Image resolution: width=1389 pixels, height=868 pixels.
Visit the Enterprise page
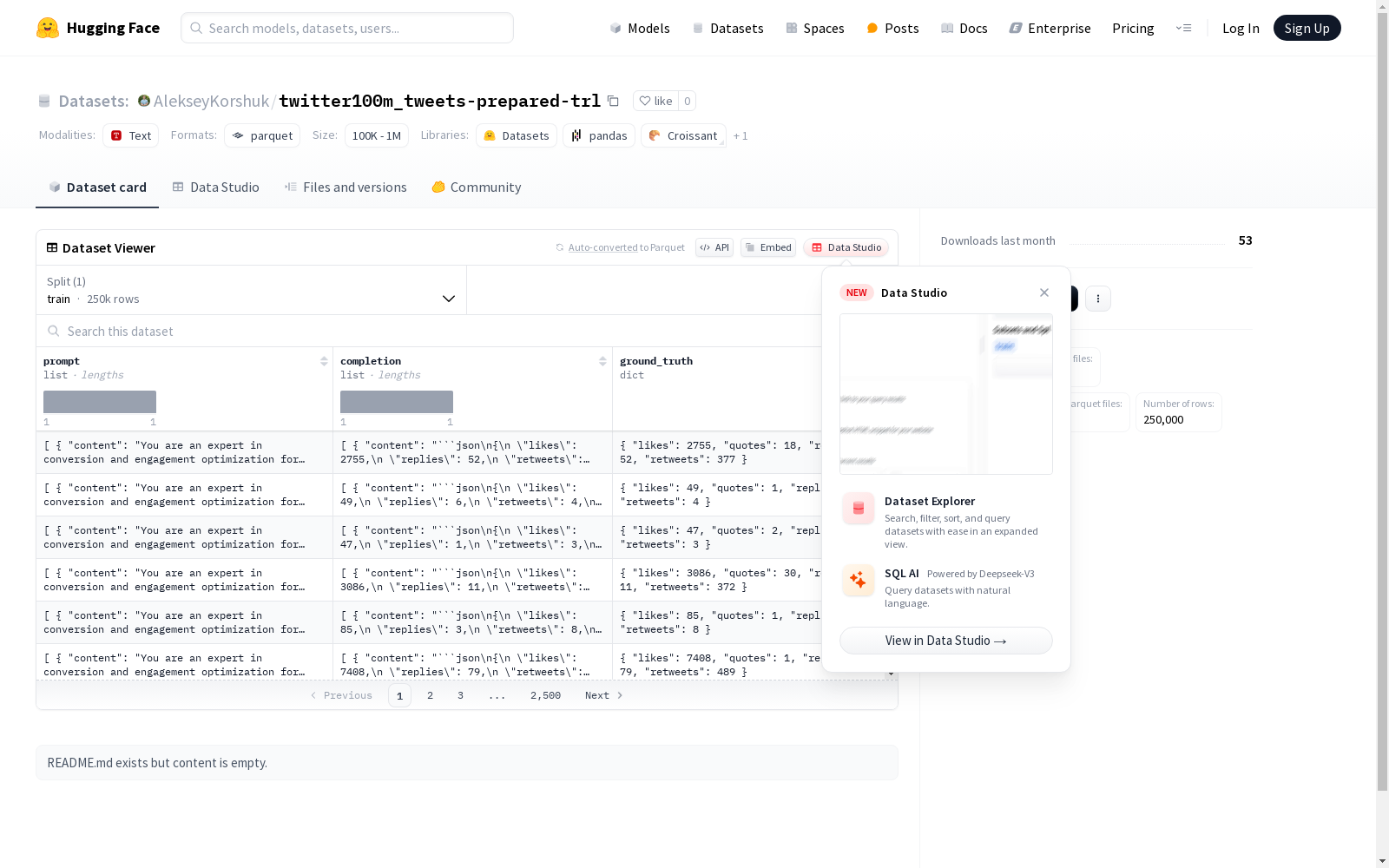click(x=1050, y=28)
